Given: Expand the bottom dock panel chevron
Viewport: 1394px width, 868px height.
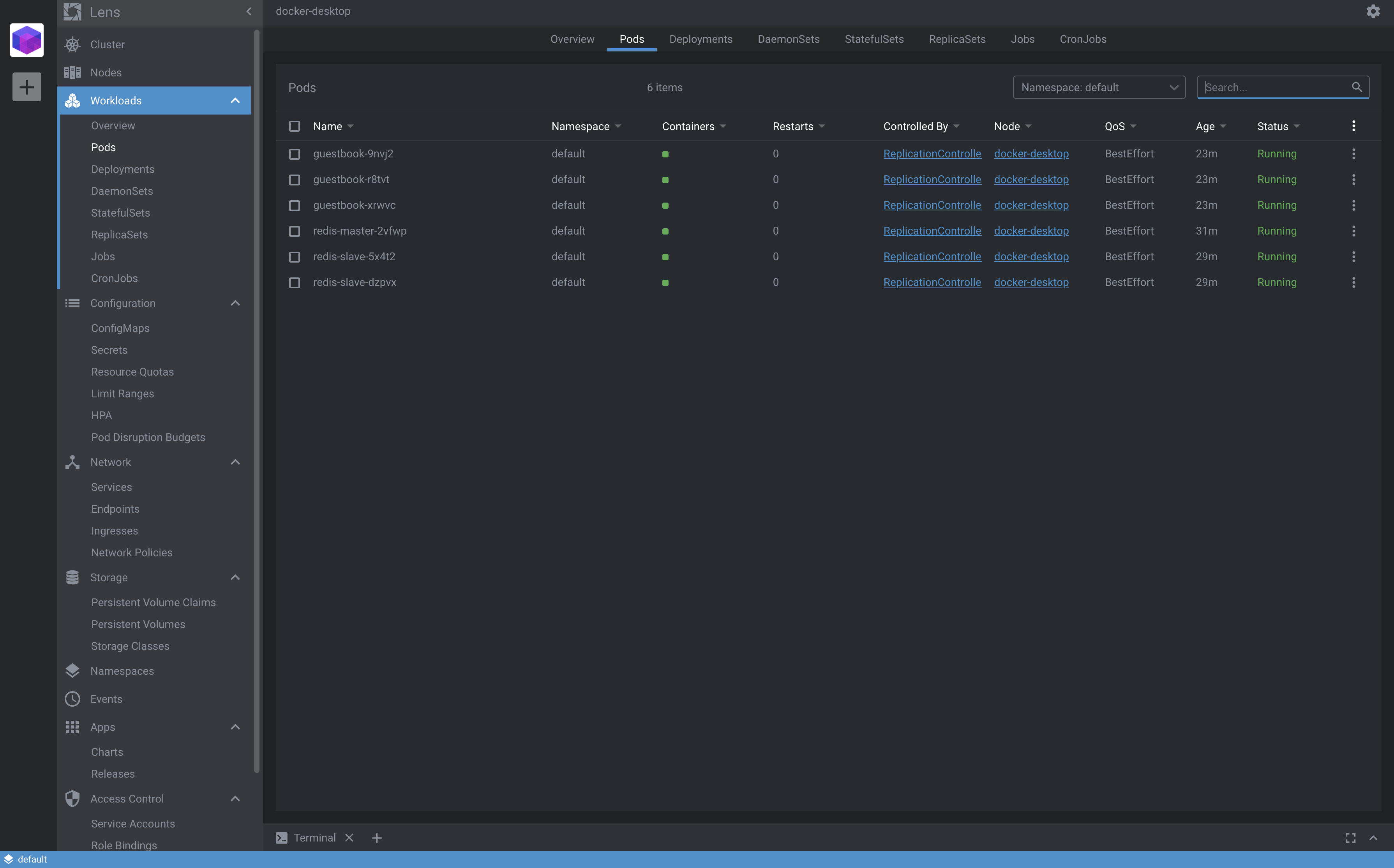Looking at the screenshot, I should pyautogui.click(x=1373, y=838).
